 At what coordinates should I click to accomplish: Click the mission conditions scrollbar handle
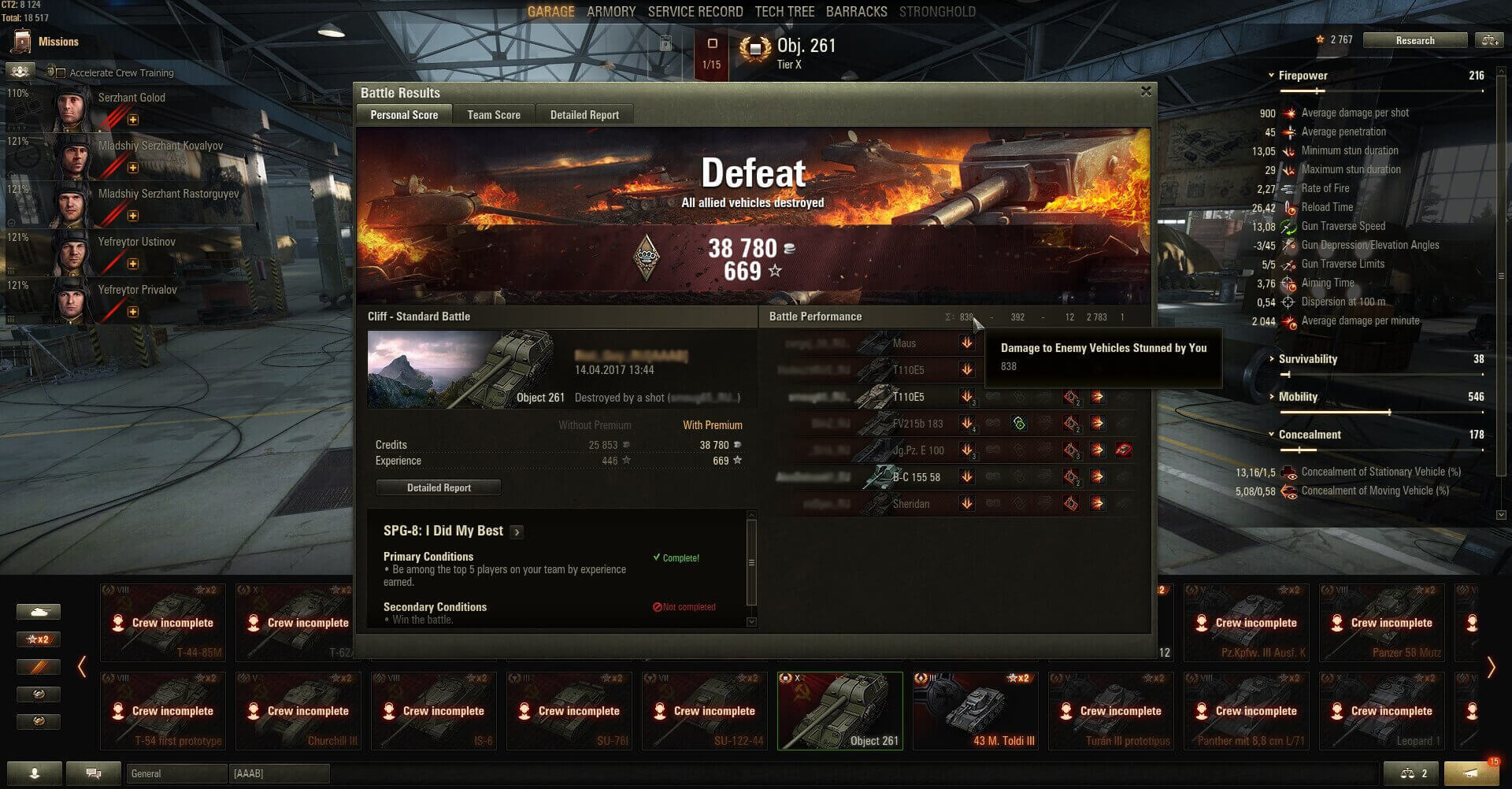pyautogui.click(x=751, y=563)
